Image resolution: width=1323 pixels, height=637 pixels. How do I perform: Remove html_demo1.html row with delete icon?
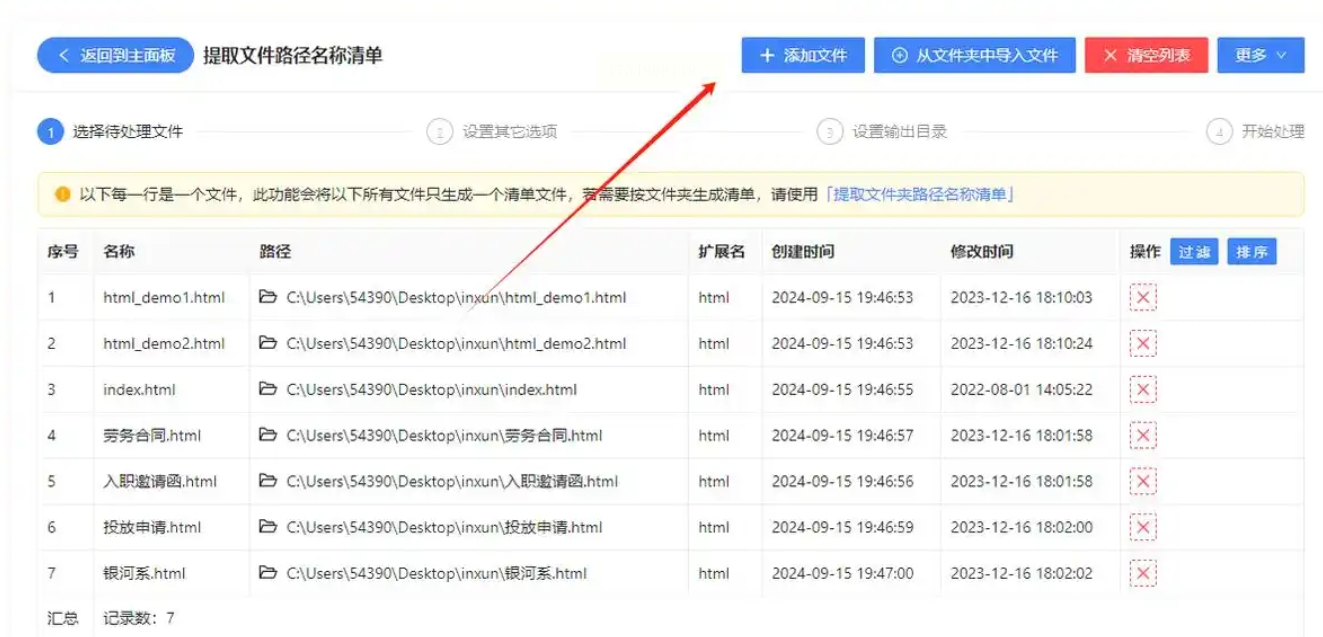click(1143, 297)
